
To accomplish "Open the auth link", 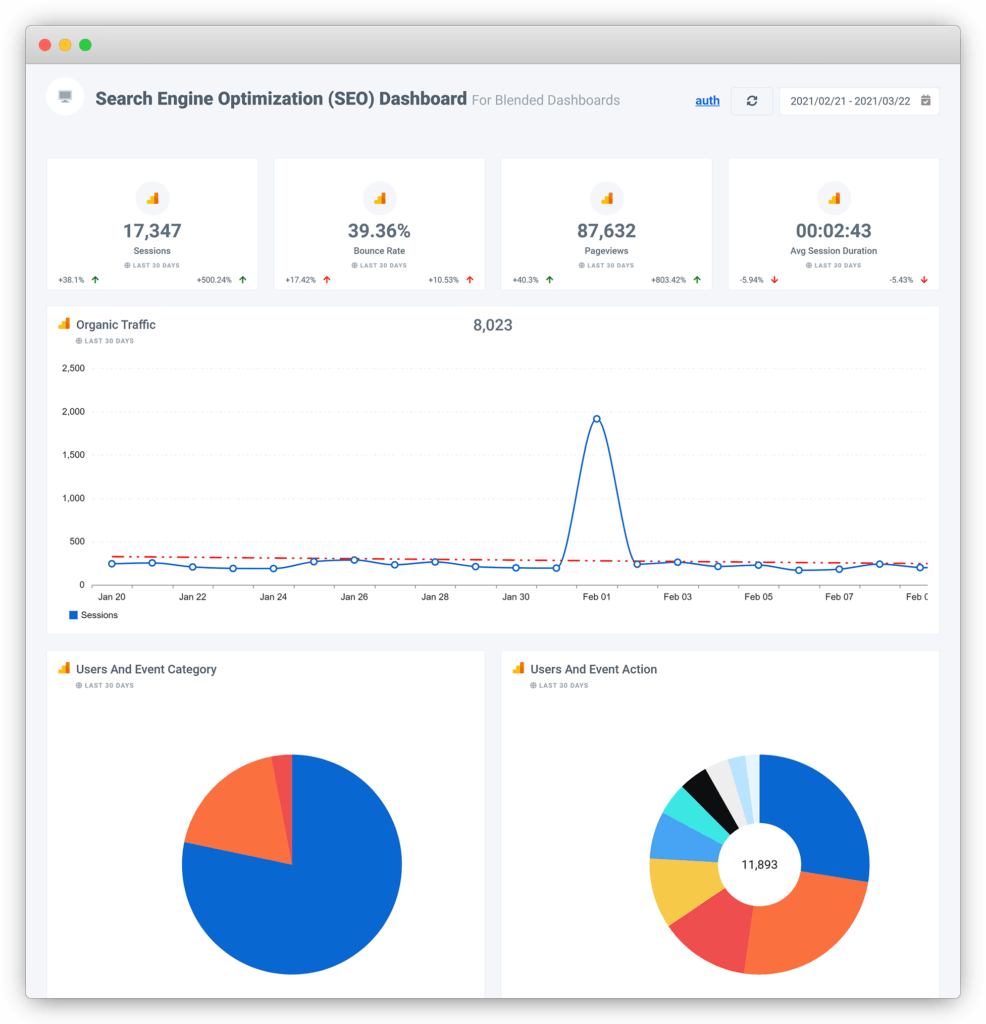I will tap(707, 101).
